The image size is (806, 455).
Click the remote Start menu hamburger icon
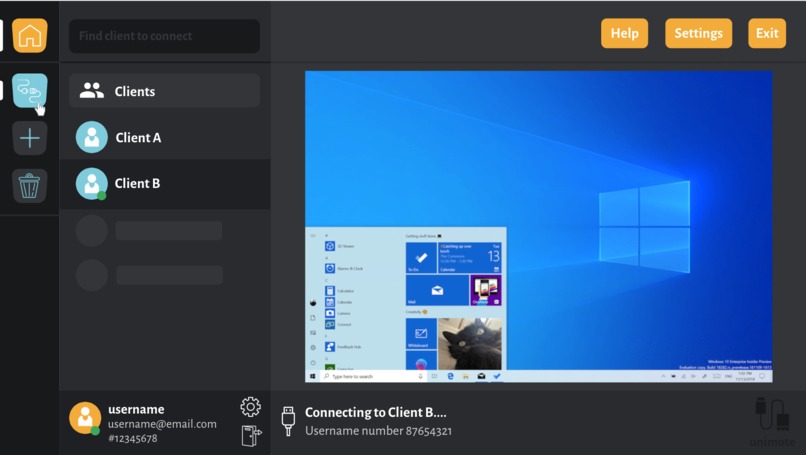313,236
